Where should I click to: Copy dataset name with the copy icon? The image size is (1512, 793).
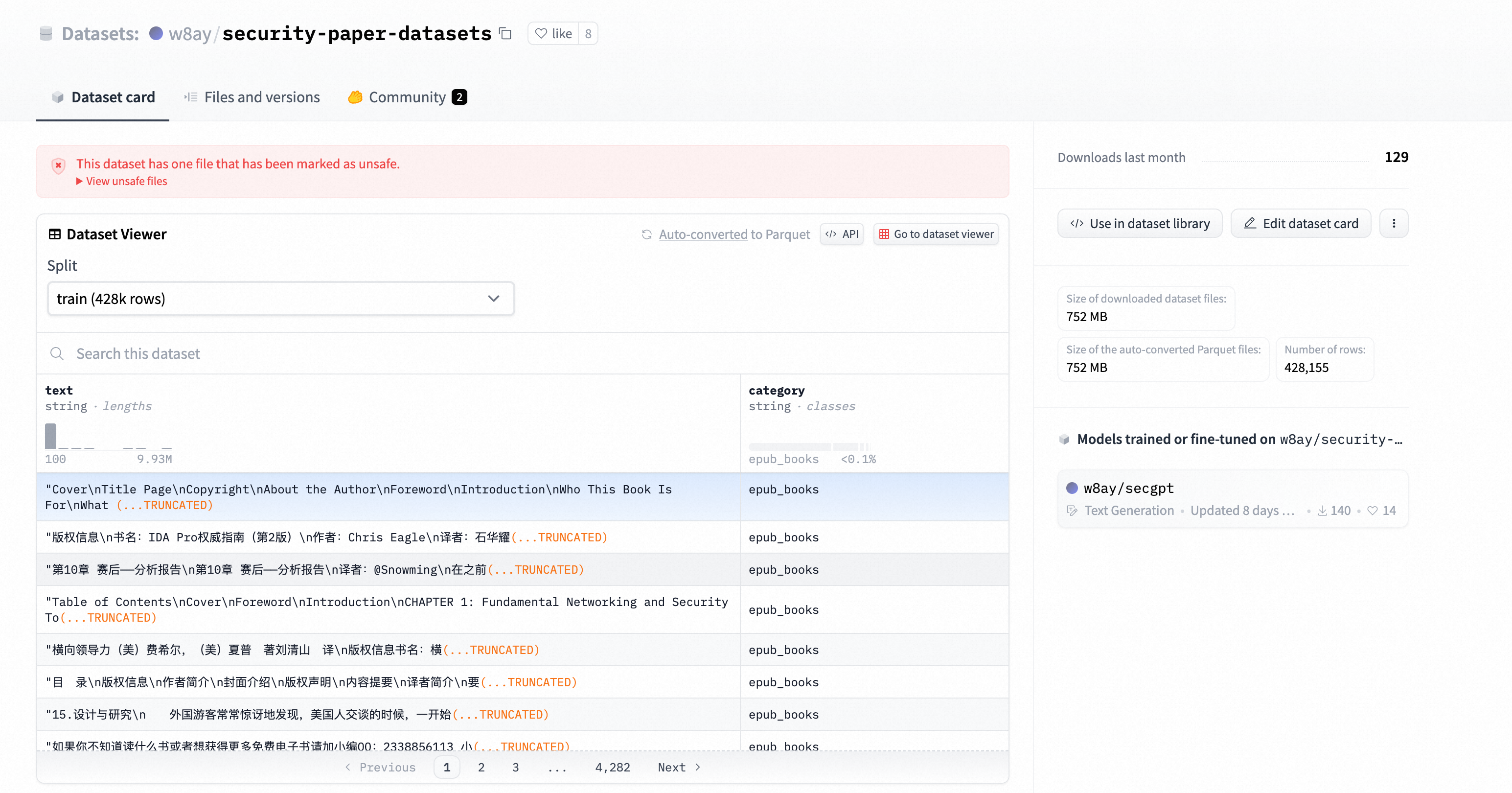505,33
